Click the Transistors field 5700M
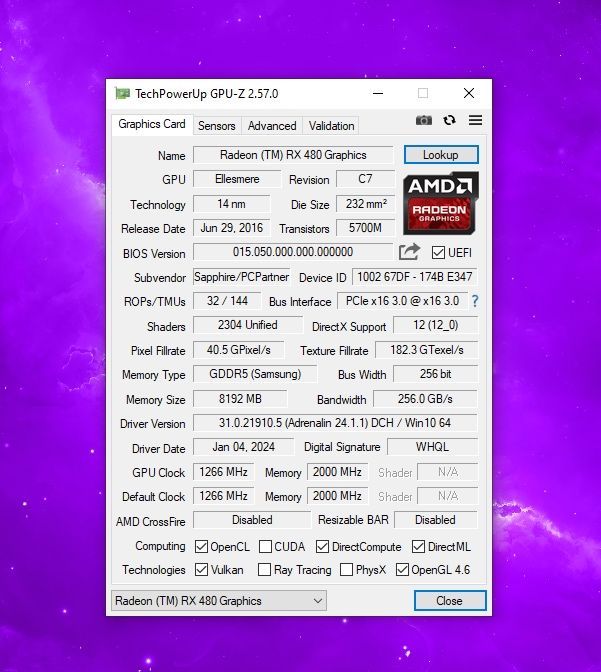Viewport: 601px width, 672px height. pyautogui.click(x=365, y=228)
